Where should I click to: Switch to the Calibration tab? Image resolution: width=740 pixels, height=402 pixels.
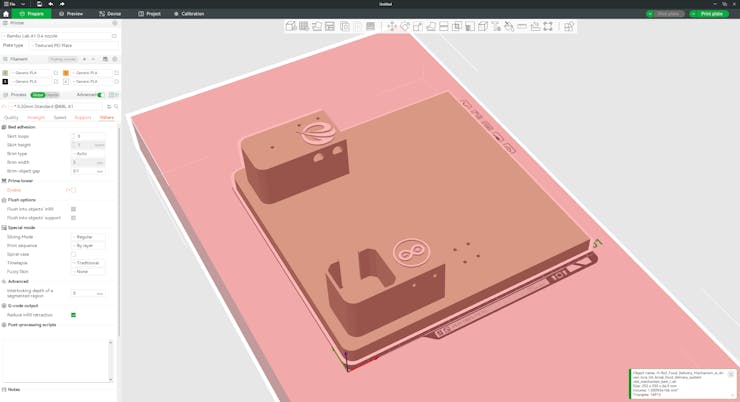click(189, 14)
